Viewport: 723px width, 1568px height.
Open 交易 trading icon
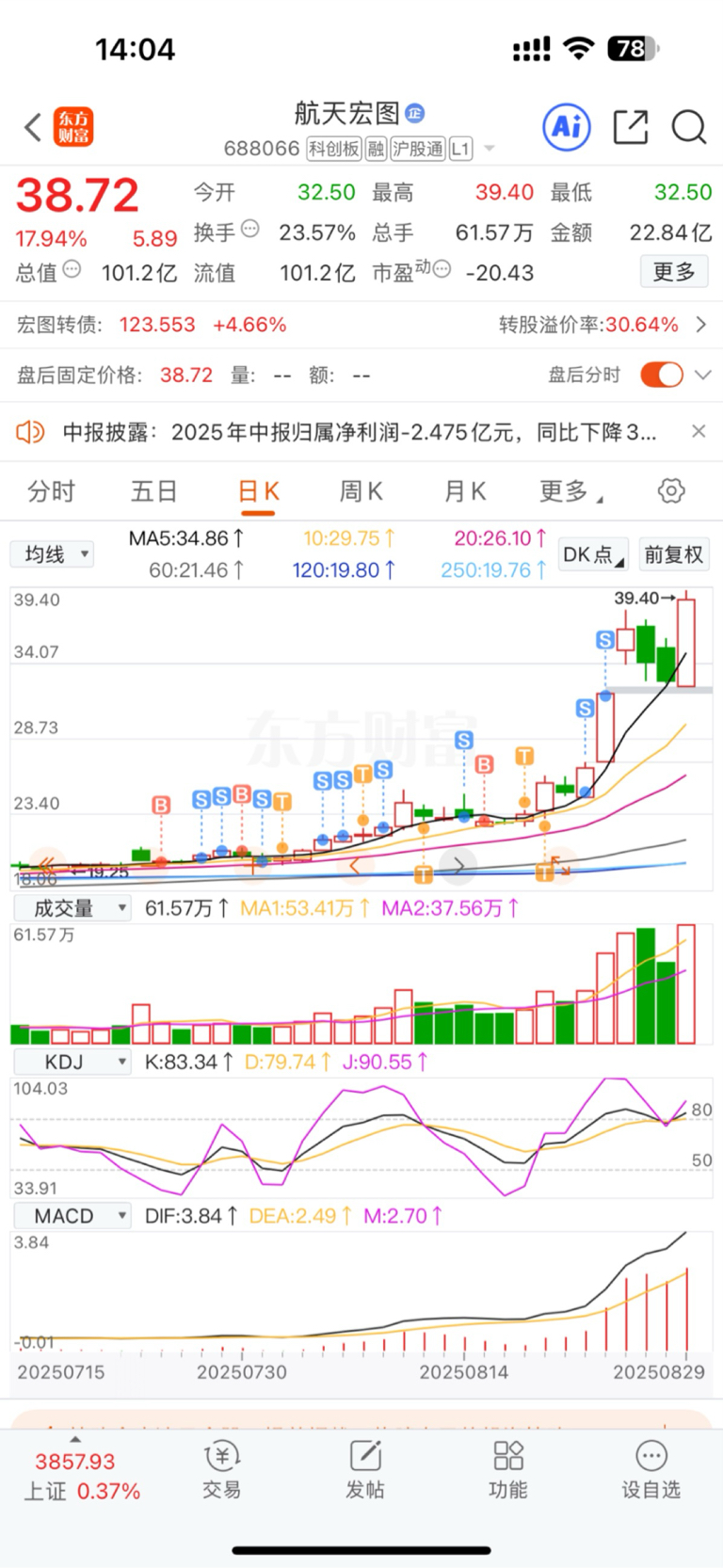point(222,1469)
